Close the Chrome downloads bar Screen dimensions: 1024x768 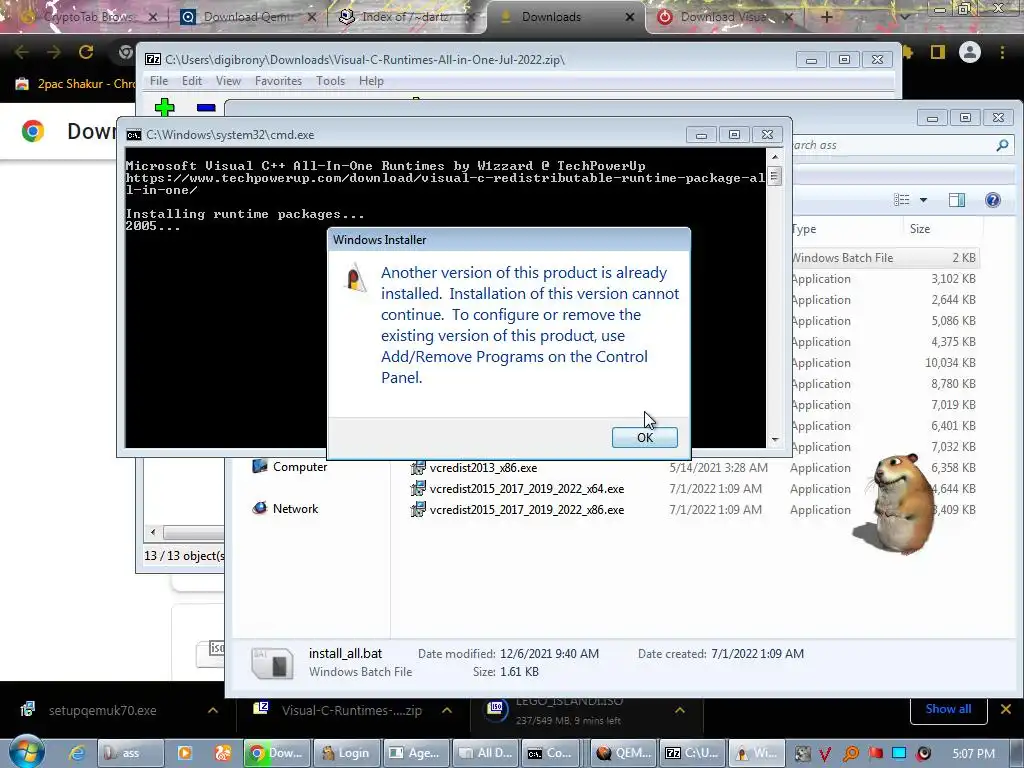pos(1006,709)
